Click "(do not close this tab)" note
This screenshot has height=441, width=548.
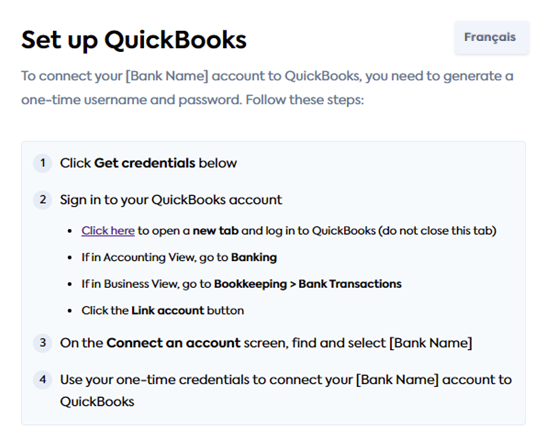438,231
